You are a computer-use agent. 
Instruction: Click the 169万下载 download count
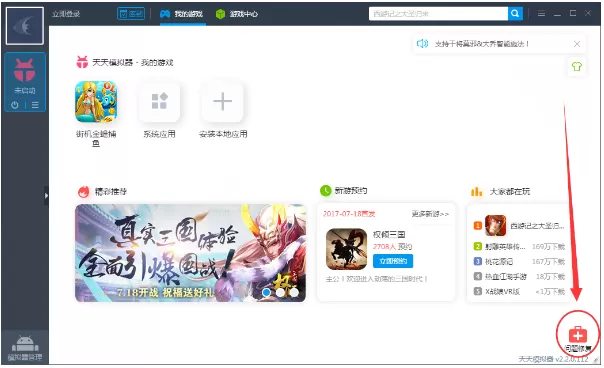[548, 246]
